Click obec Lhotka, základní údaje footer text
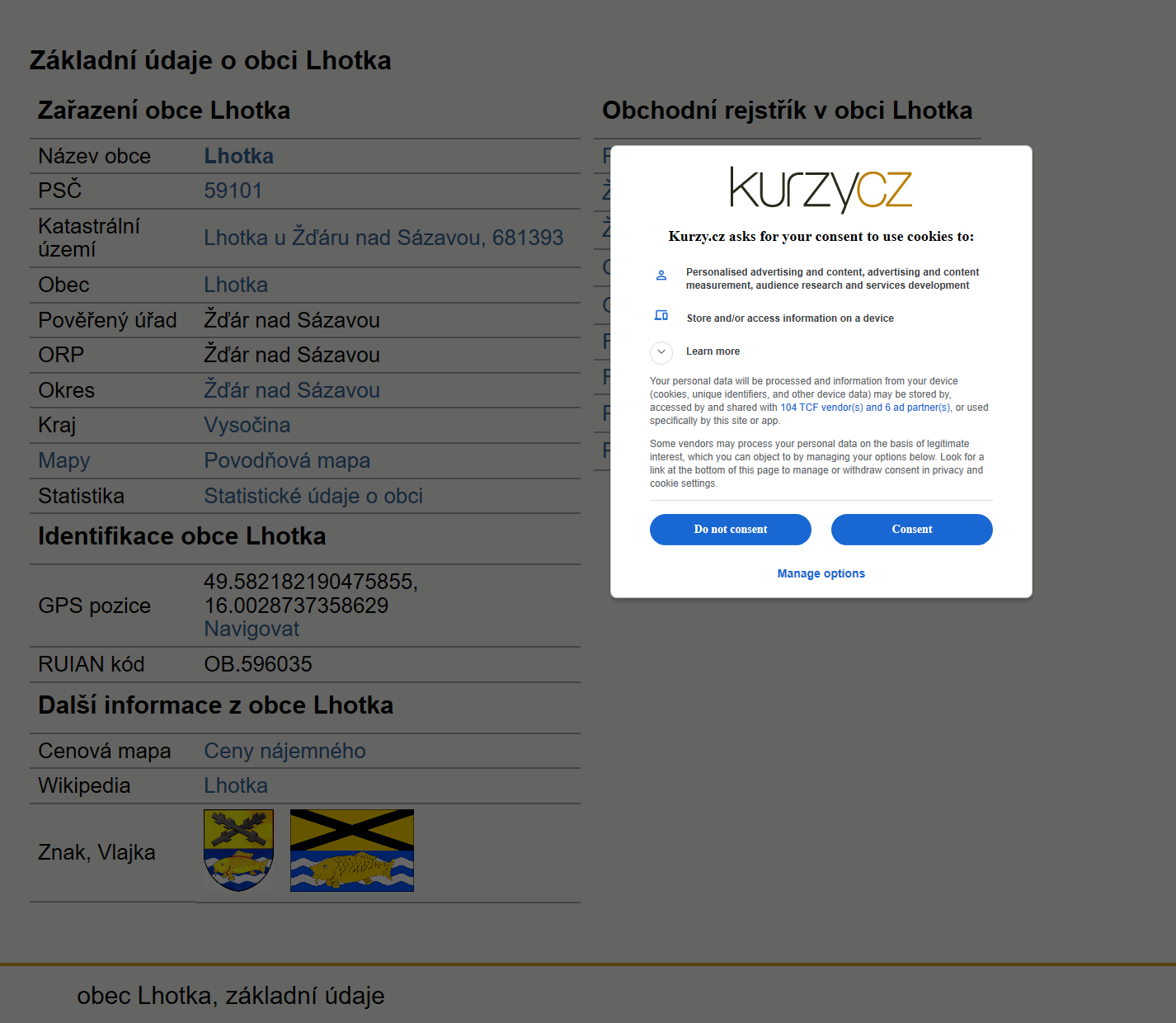The image size is (1176, 1023). pos(231,996)
